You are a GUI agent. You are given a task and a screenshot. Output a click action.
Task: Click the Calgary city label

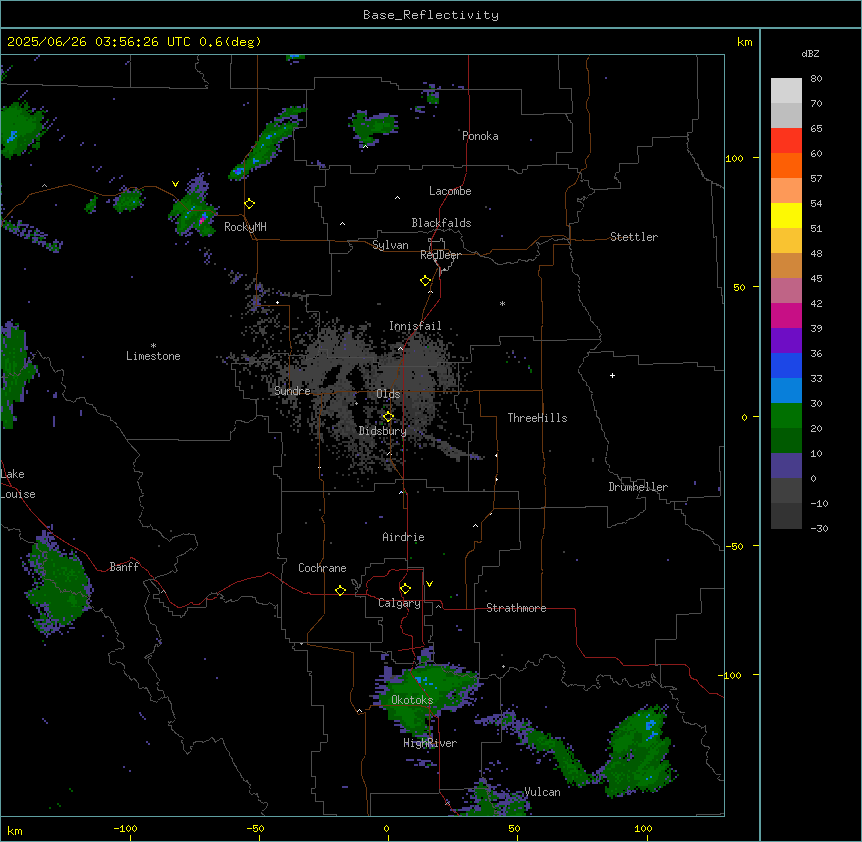399,603
